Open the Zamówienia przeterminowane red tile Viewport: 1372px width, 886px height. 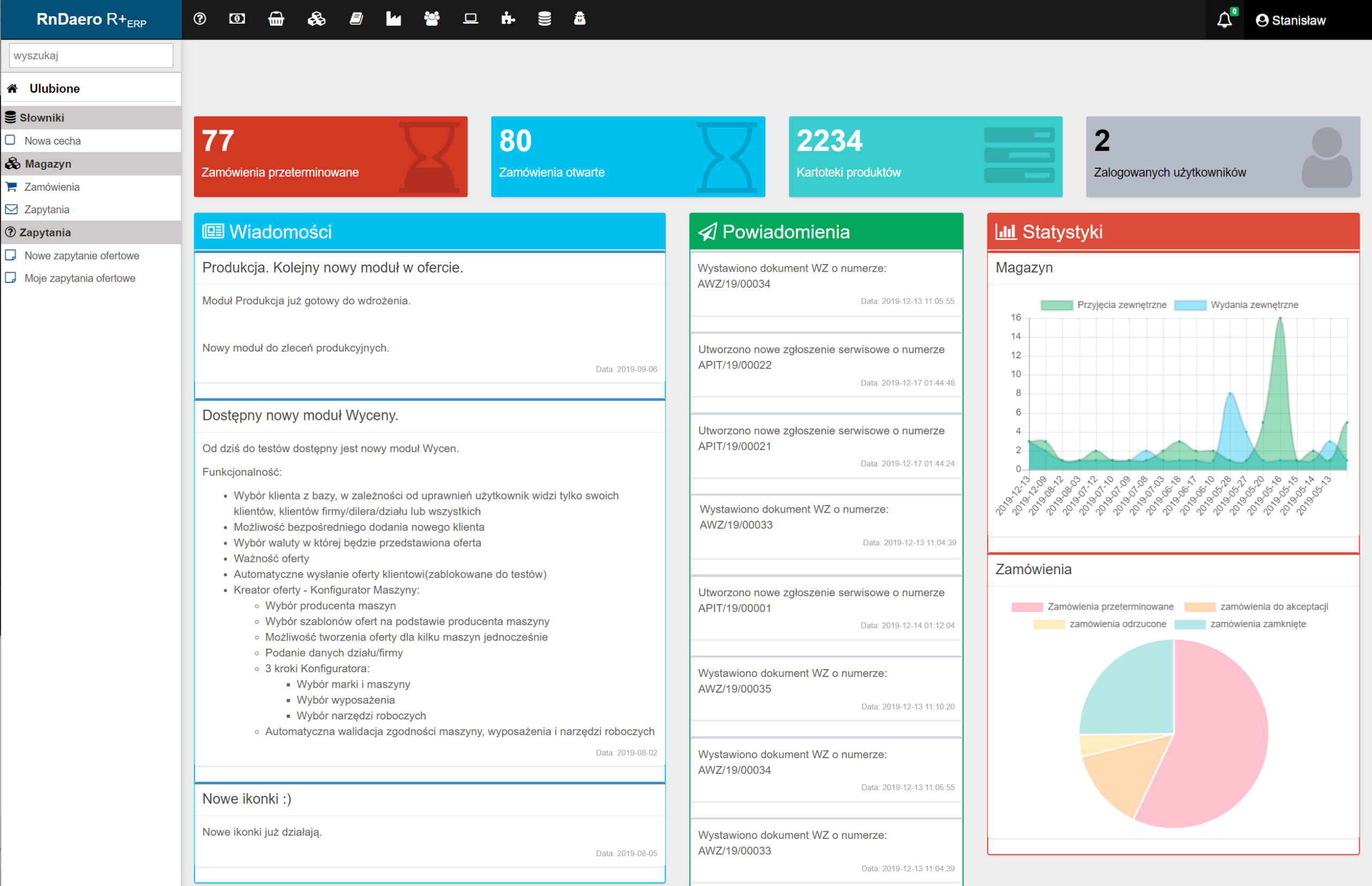point(330,156)
